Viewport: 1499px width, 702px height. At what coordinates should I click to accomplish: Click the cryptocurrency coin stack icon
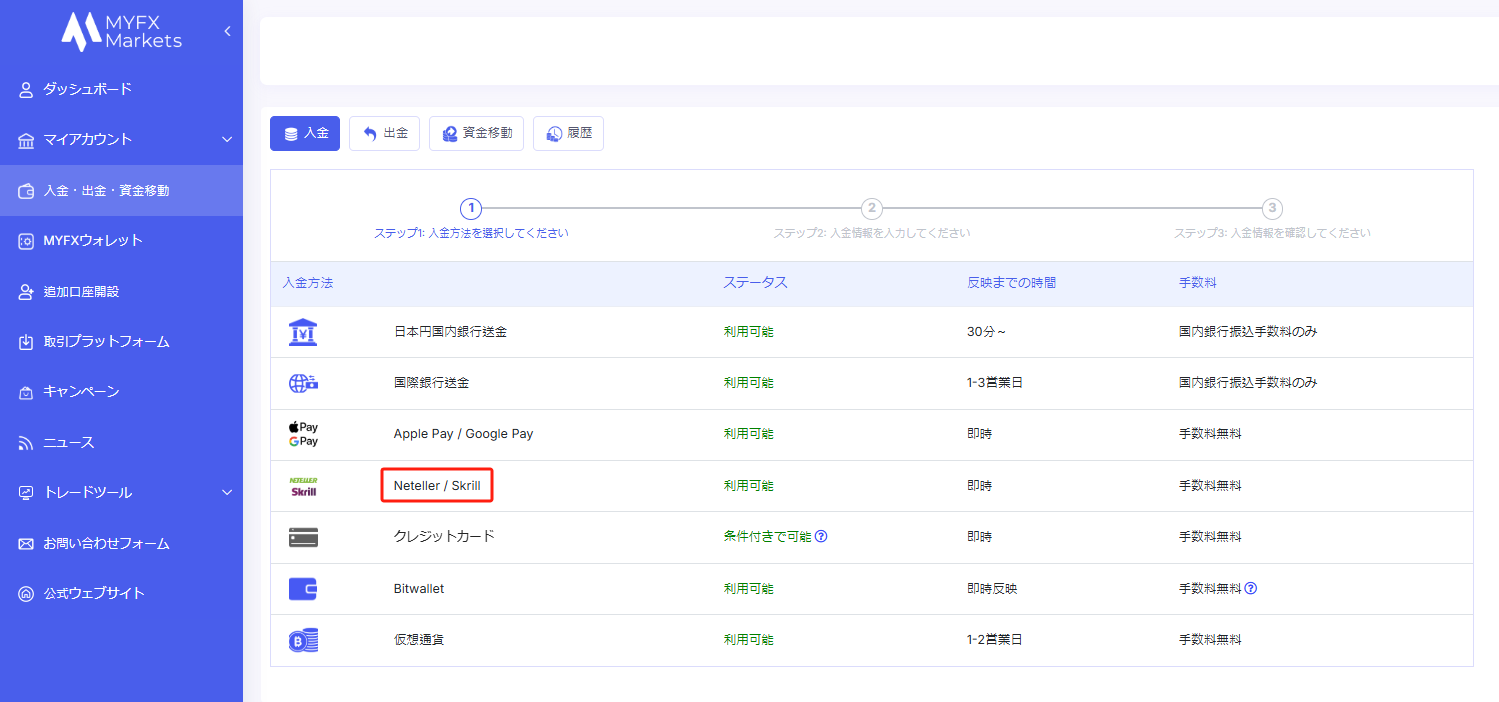point(303,640)
